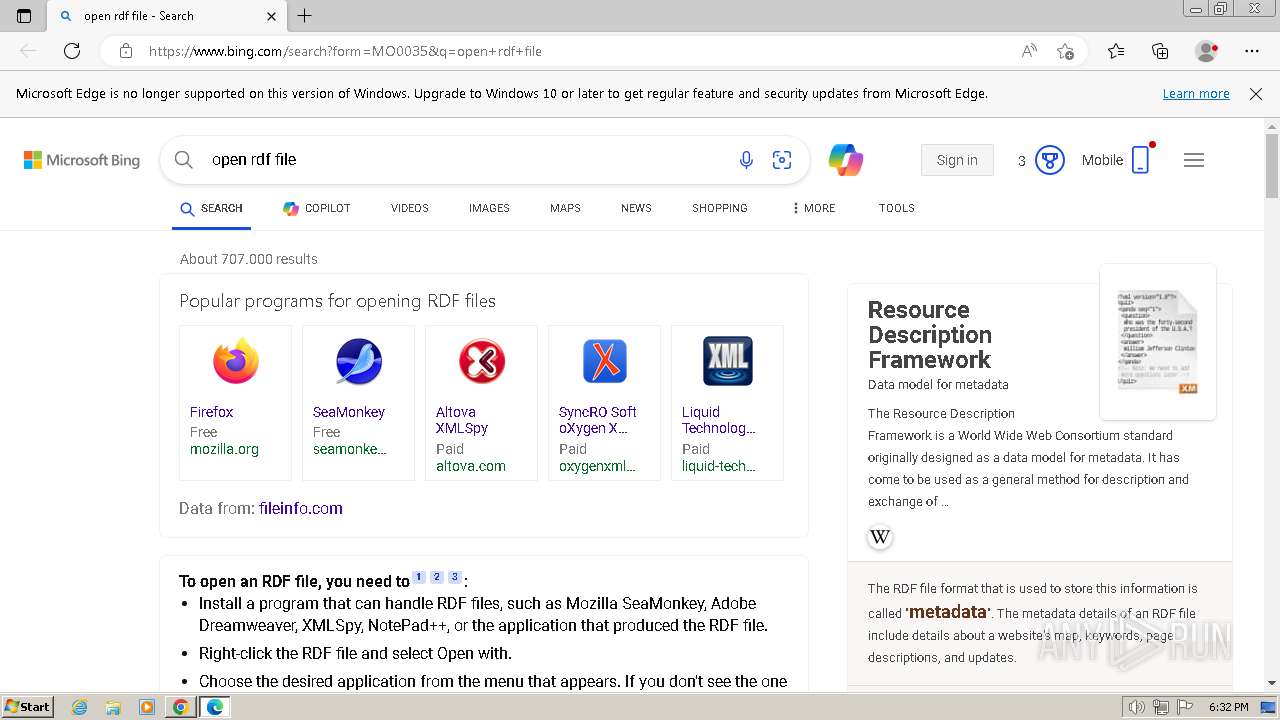
Task: Open the Mobile phone icon
Action: (x=1141, y=160)
